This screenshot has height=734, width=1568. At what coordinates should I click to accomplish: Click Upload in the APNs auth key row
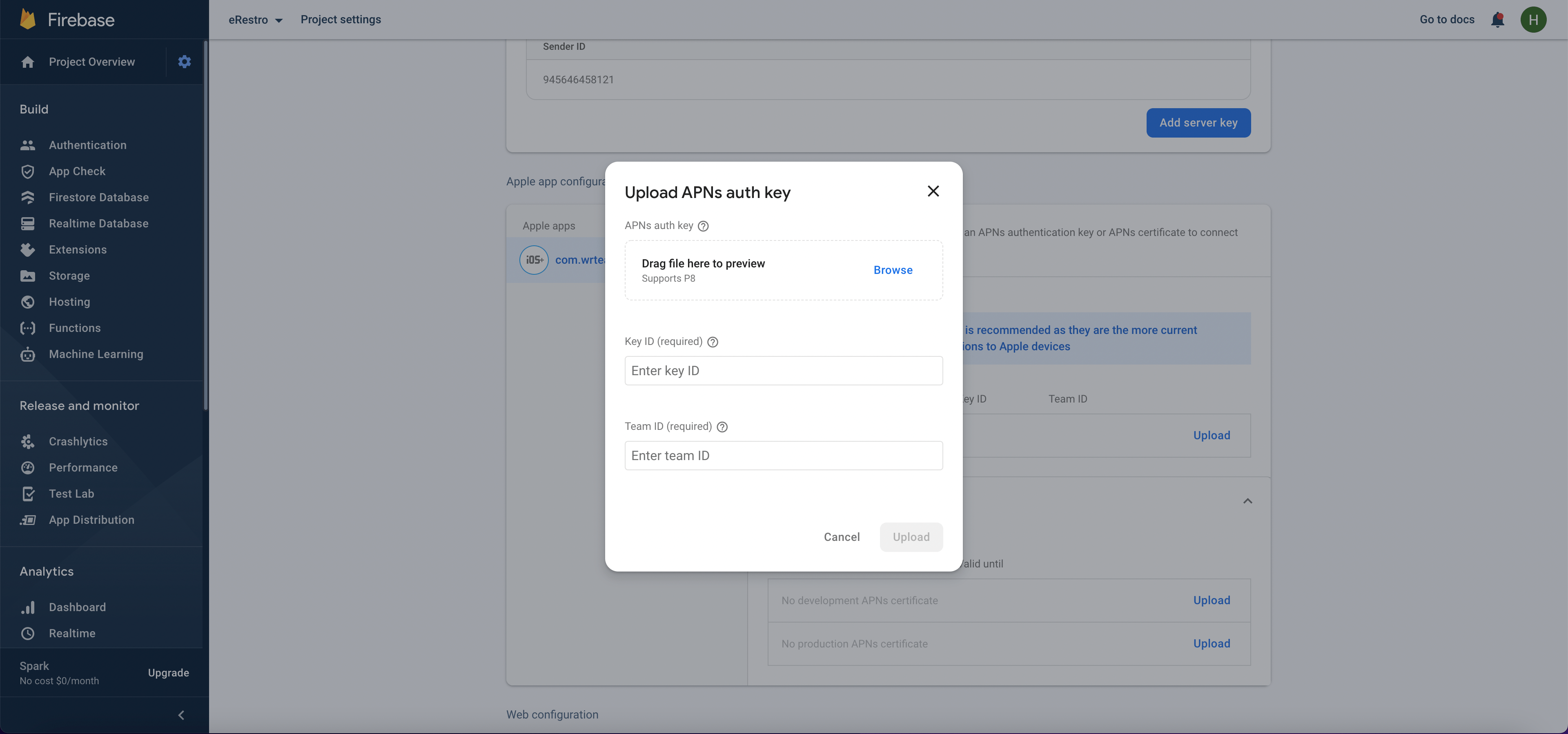point(1211,435)
